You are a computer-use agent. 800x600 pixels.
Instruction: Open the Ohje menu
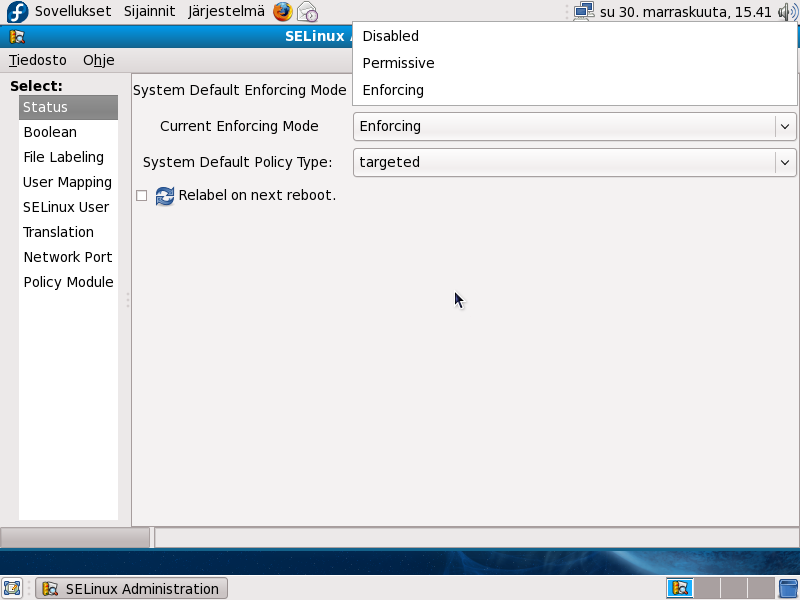[98, 60]
